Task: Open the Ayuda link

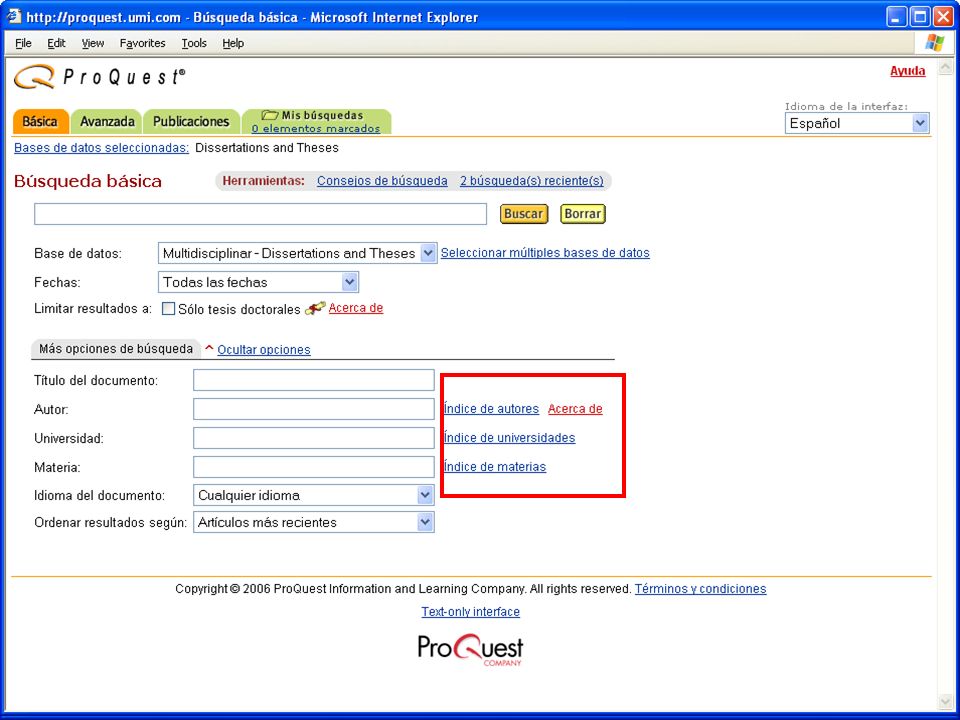Action: [x=907, y=71]
